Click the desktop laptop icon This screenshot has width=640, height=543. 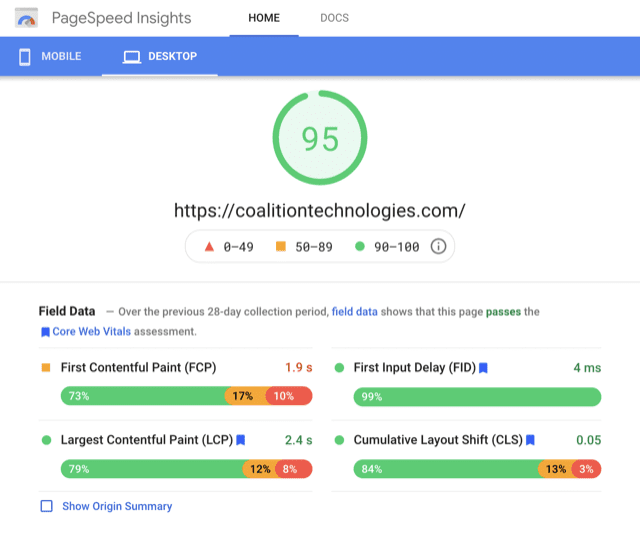pyautogui.click(x=132, y=57)
